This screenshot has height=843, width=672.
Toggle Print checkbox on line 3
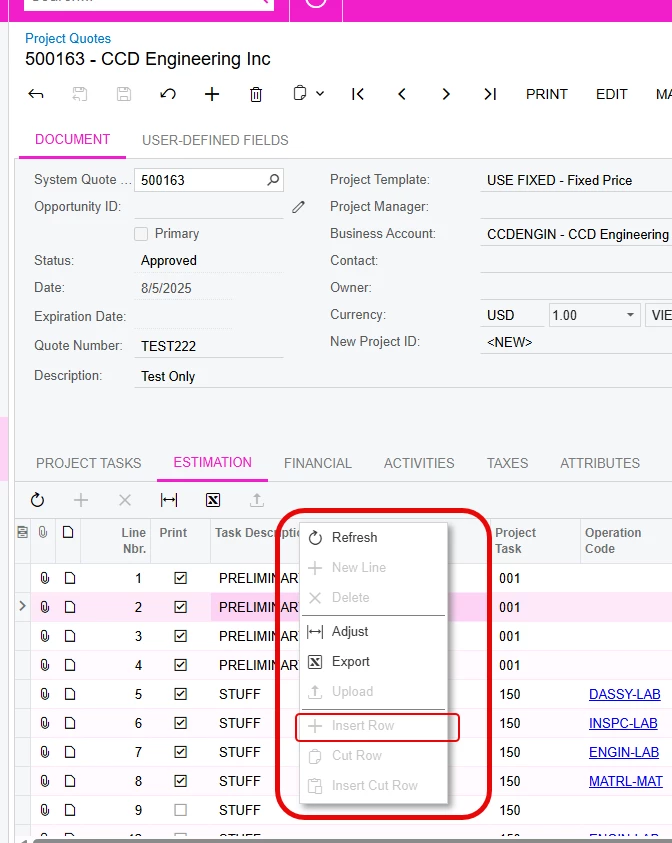181,636
